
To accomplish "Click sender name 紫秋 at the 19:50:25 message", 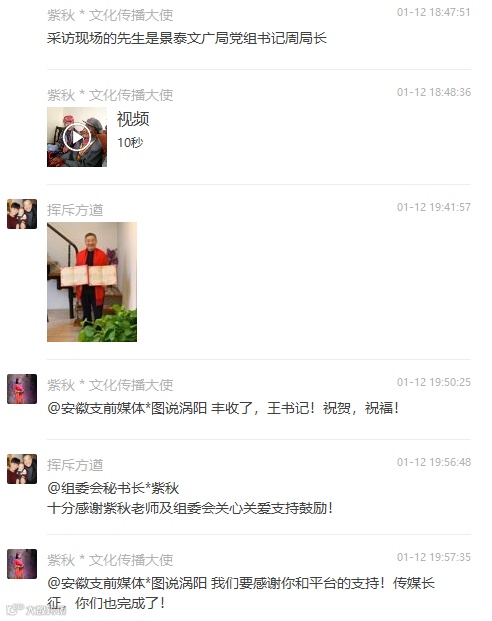I will point(110,385).
